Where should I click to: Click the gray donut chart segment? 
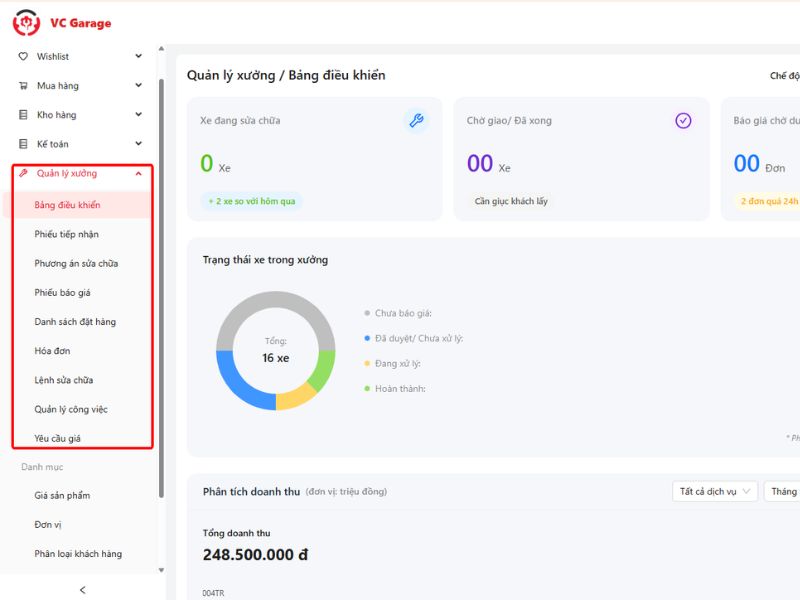[x=276, y=301]
